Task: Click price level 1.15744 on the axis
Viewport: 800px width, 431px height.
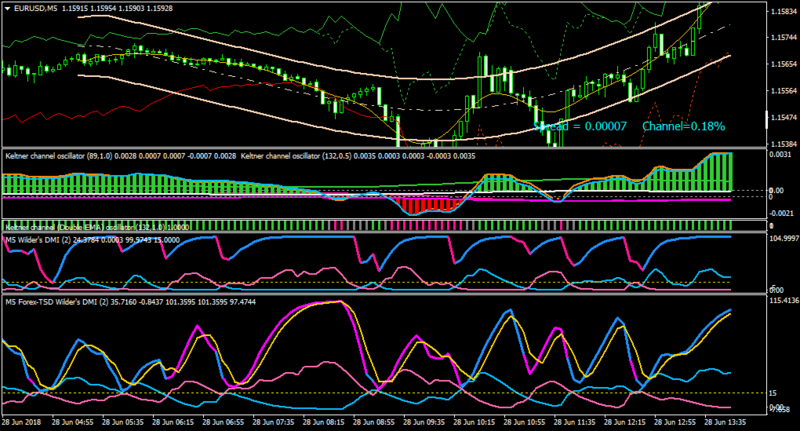Action: point(785,38)
